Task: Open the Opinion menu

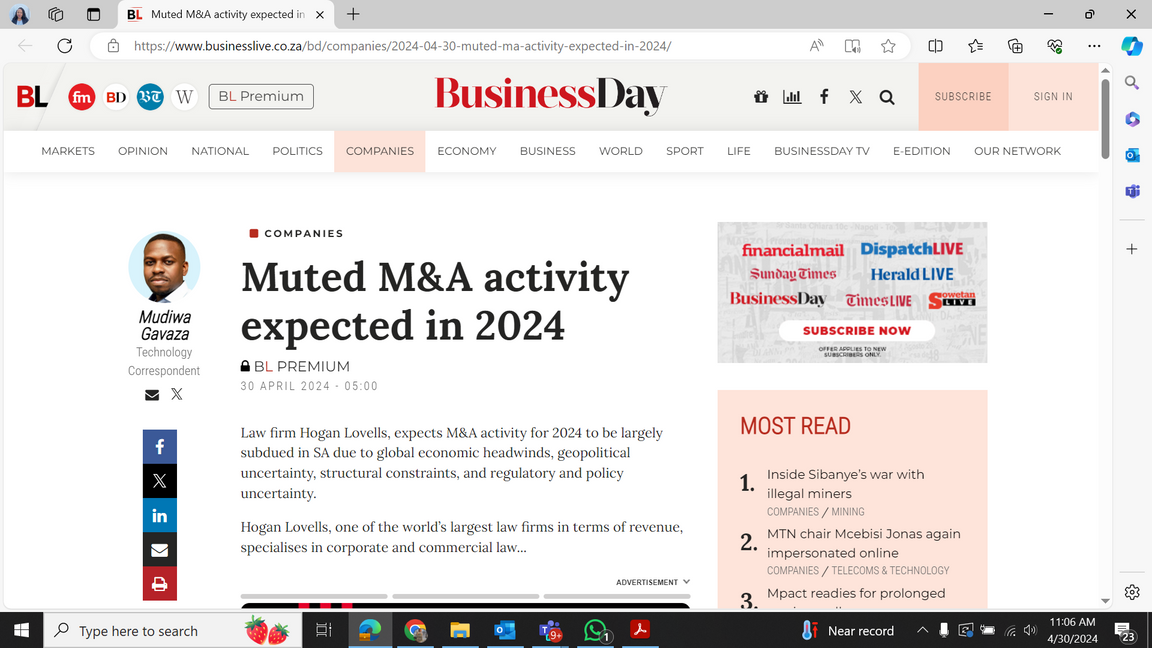Action: pos(143,151)
